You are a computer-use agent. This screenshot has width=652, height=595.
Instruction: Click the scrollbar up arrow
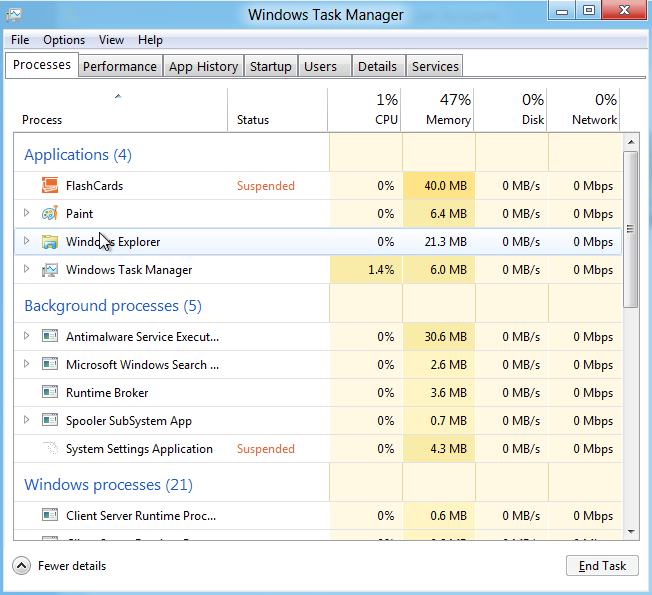click(x=631, y=142)
